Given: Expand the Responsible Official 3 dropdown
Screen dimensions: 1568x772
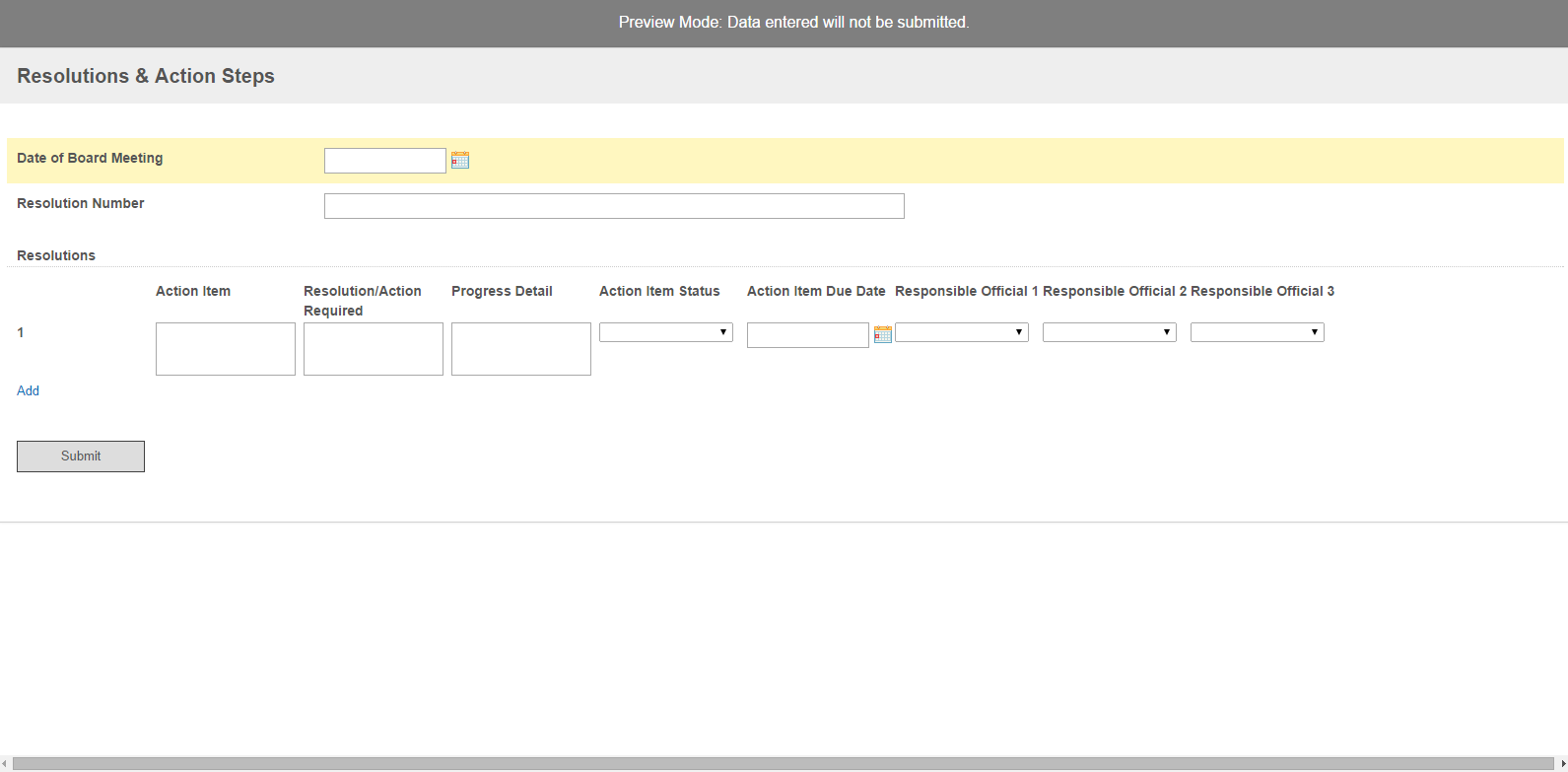Looking at the screenshot, I should (x=1258, y=332).
